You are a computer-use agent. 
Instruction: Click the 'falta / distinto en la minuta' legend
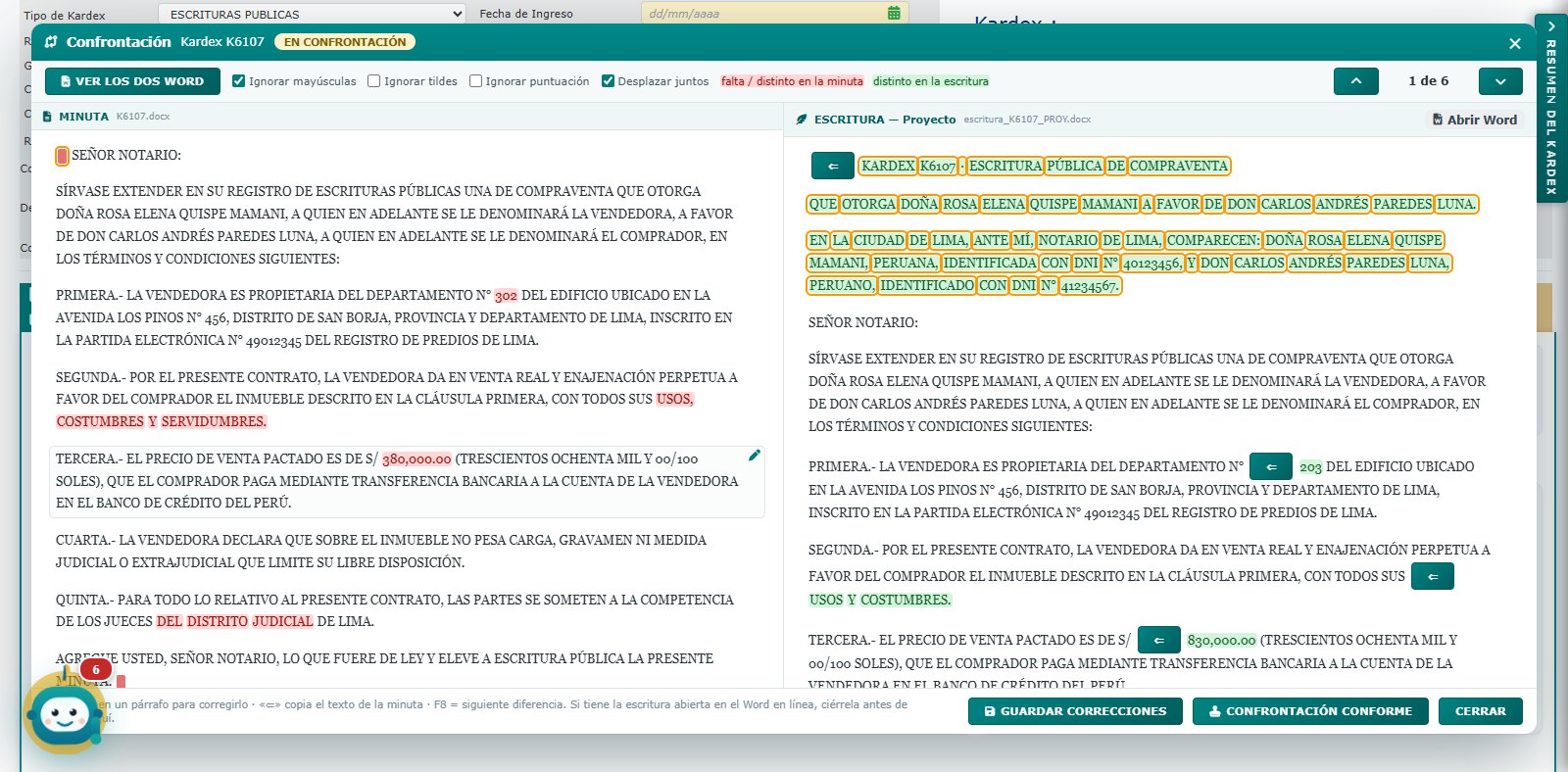[792, 81]
